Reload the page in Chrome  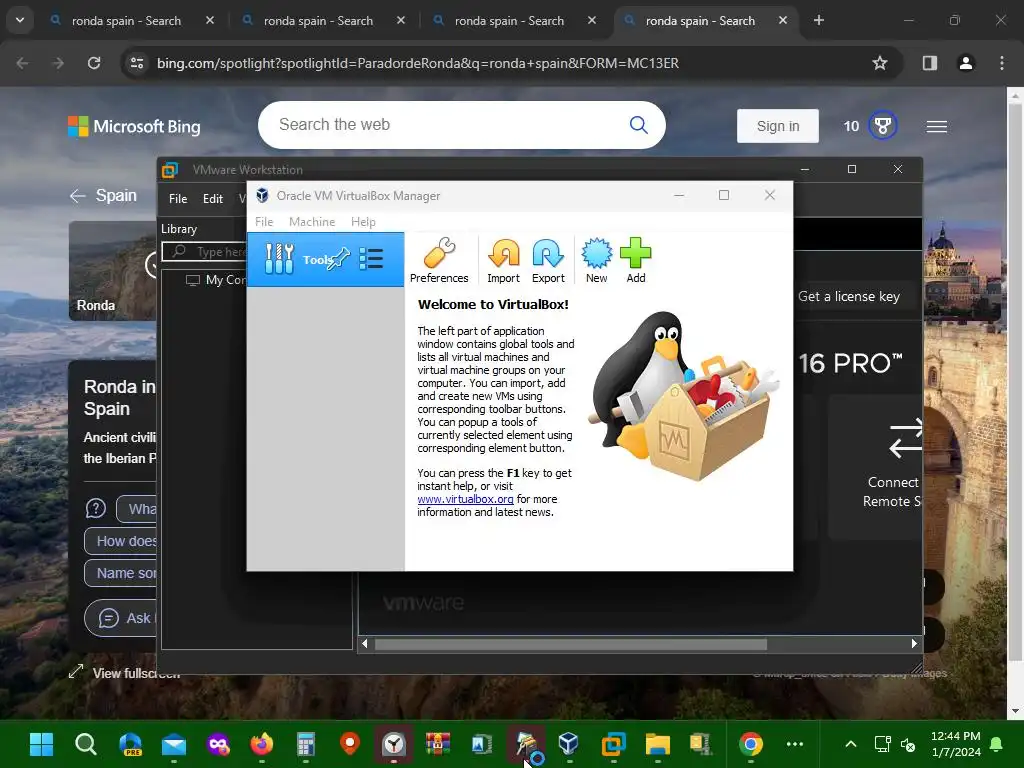[94, 63]
